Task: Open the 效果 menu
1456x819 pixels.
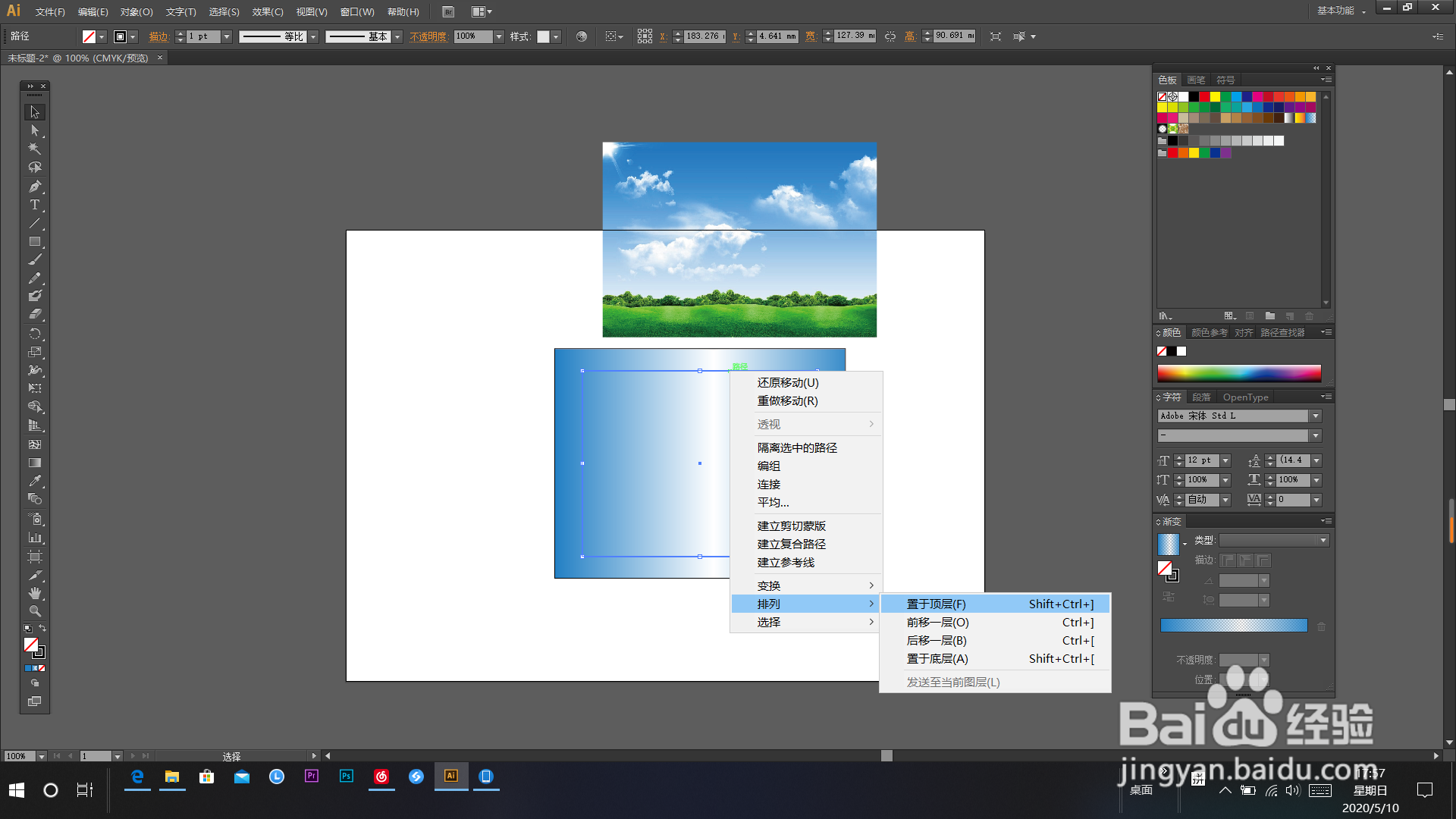Action: click(267, 12)
